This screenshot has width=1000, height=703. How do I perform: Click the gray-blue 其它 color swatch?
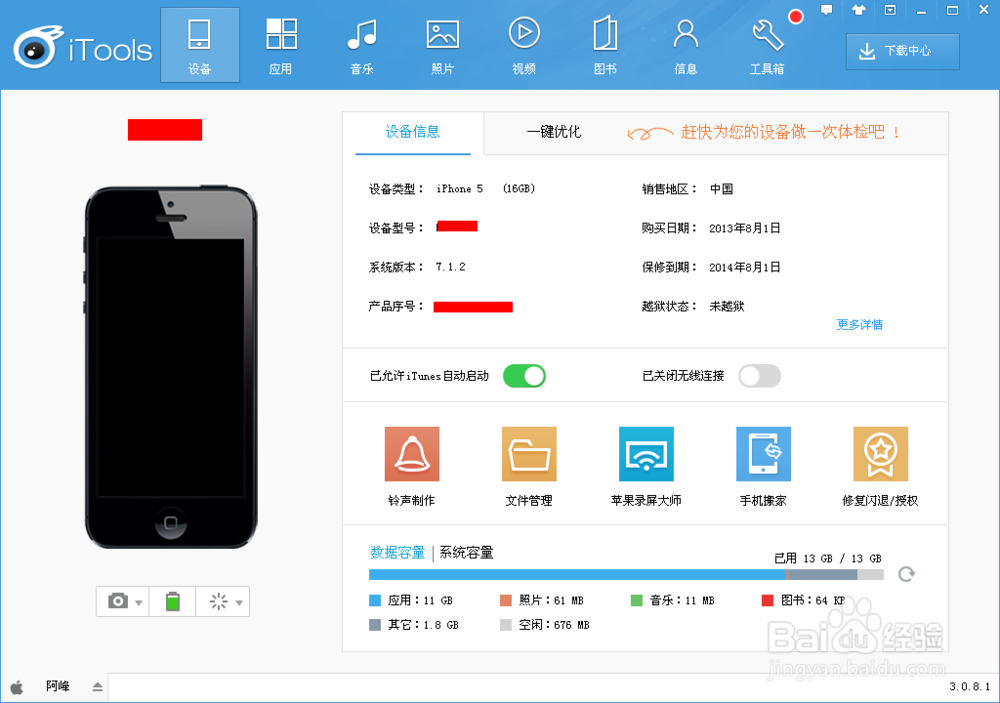(375, 625)
